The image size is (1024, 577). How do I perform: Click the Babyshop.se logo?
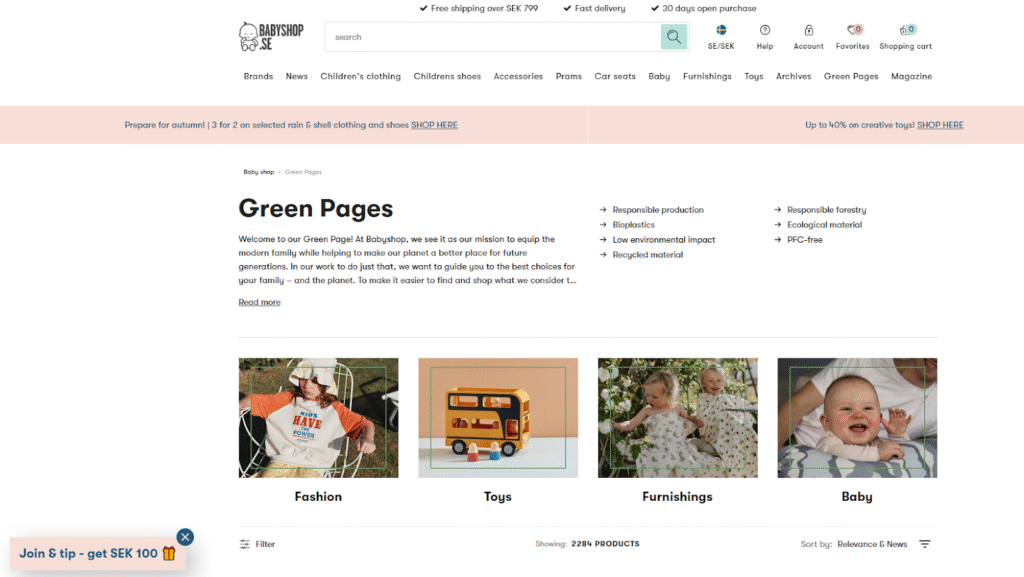(x=271, y=37)
